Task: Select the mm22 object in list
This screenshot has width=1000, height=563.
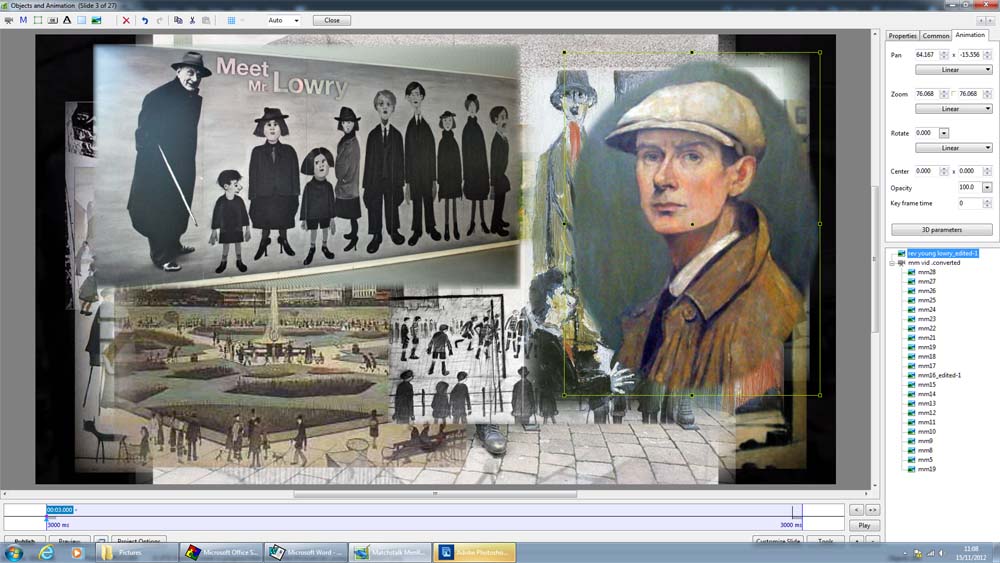Action: click(927, 328)
